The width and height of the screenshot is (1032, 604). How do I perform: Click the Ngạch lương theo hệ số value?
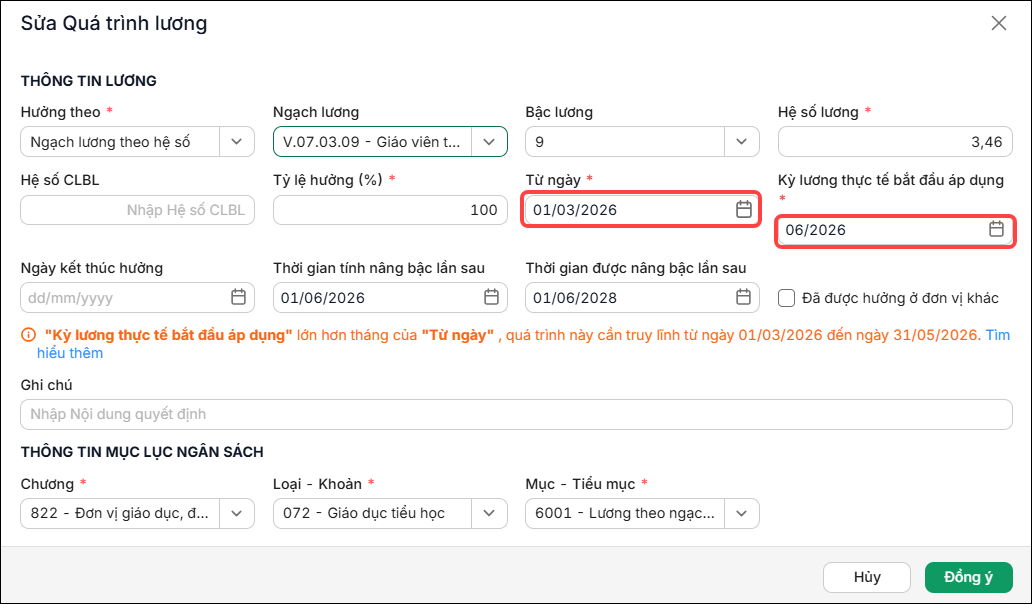(x=111, y=142)
